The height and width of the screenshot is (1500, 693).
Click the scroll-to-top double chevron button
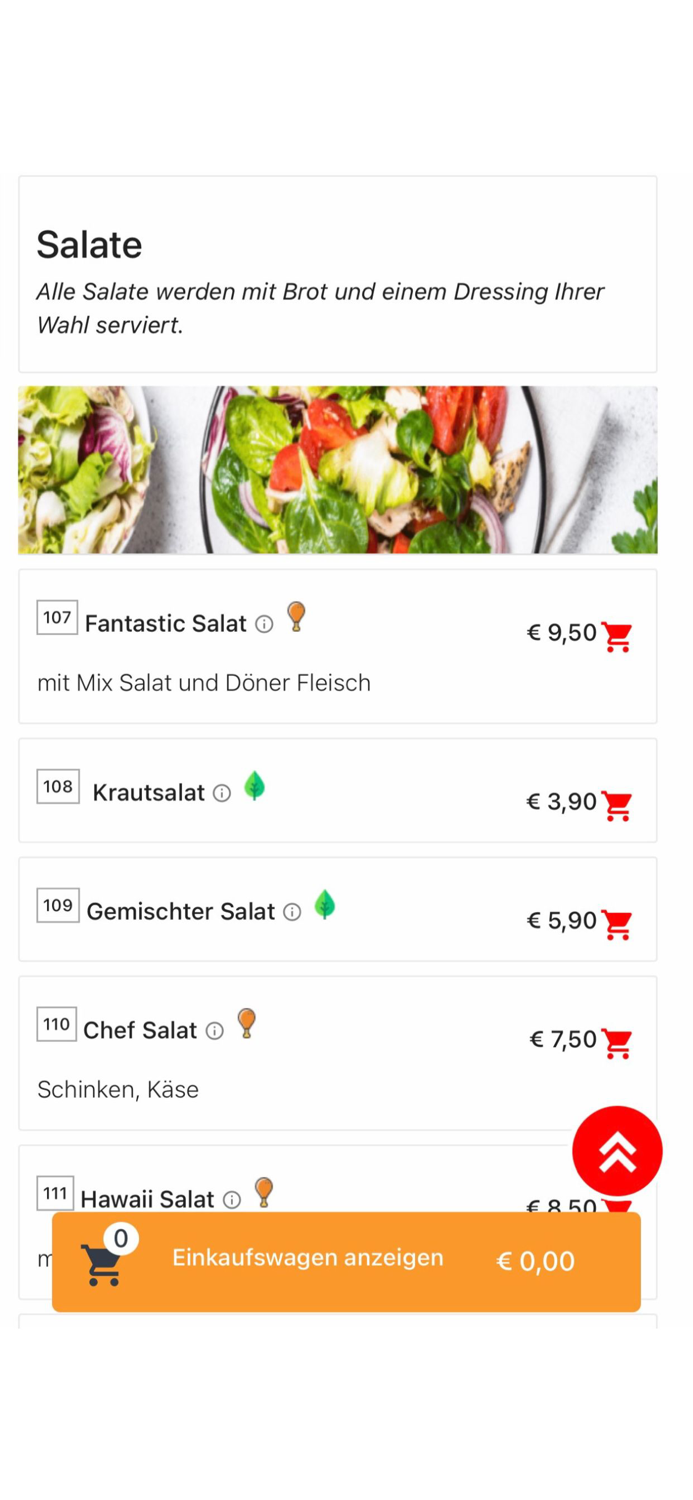pos(617,1150)
